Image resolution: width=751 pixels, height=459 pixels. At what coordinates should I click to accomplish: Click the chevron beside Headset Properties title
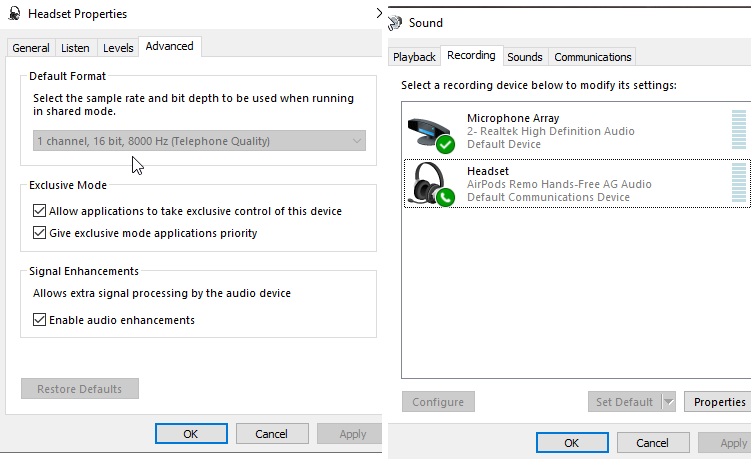[379, 13]
